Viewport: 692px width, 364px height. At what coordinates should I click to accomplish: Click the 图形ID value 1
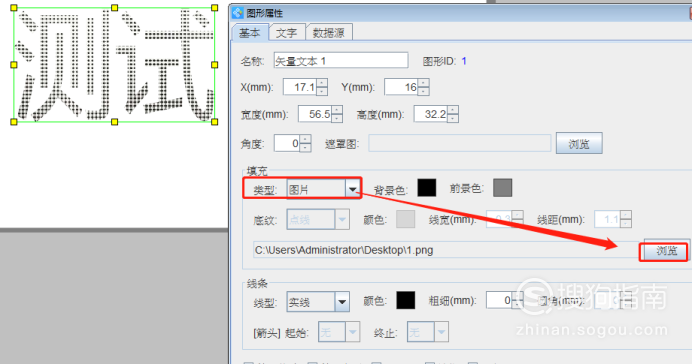(x=464, y=61)
